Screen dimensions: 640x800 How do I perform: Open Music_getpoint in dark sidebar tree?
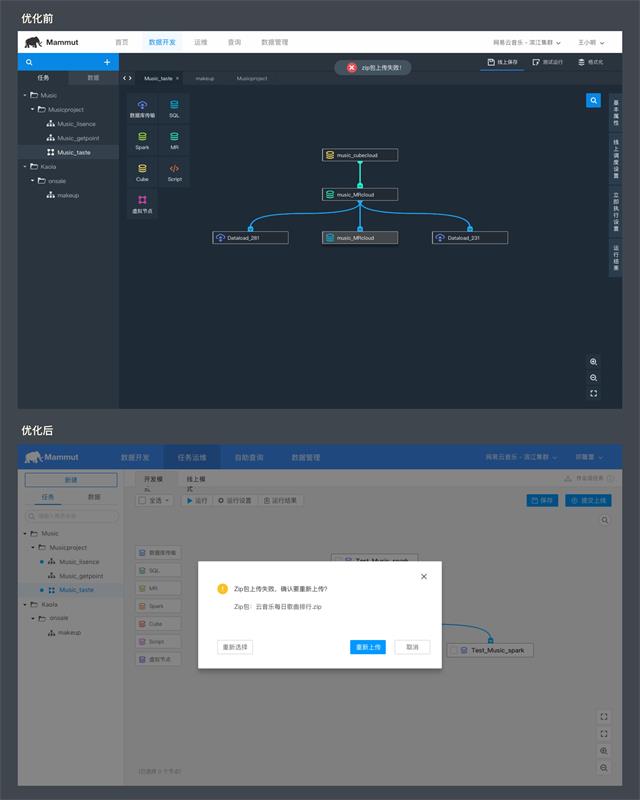coord(73,138)
